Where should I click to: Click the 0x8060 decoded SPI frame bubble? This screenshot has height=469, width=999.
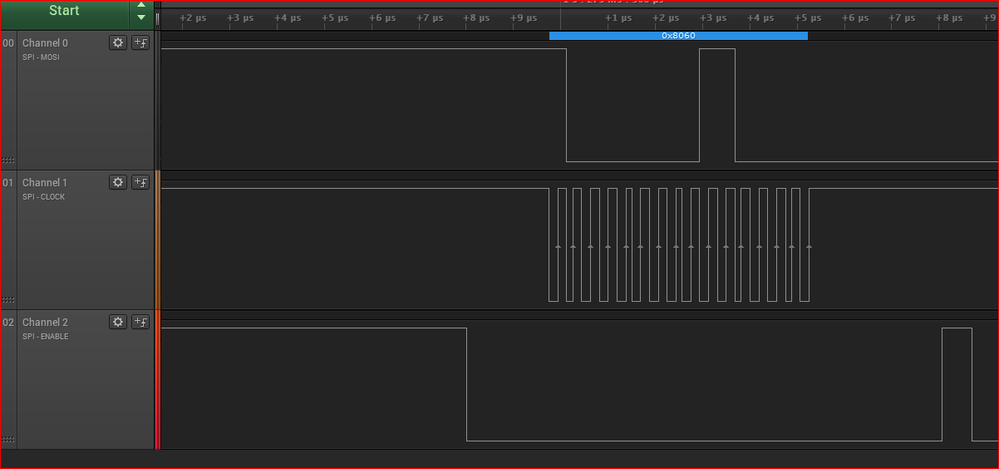pyautogui.click(x=679, y=36)
